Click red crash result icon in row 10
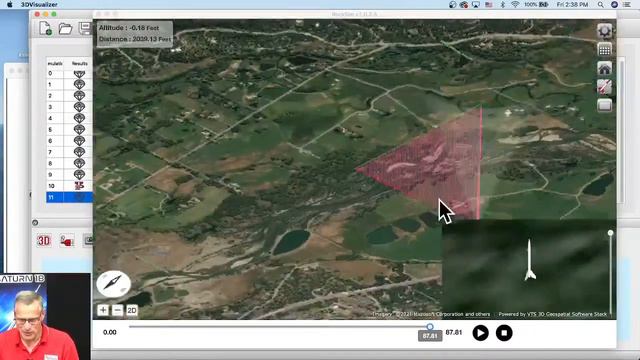The height and width of the screenshot is (360, 640). click(x=79, y=186)
